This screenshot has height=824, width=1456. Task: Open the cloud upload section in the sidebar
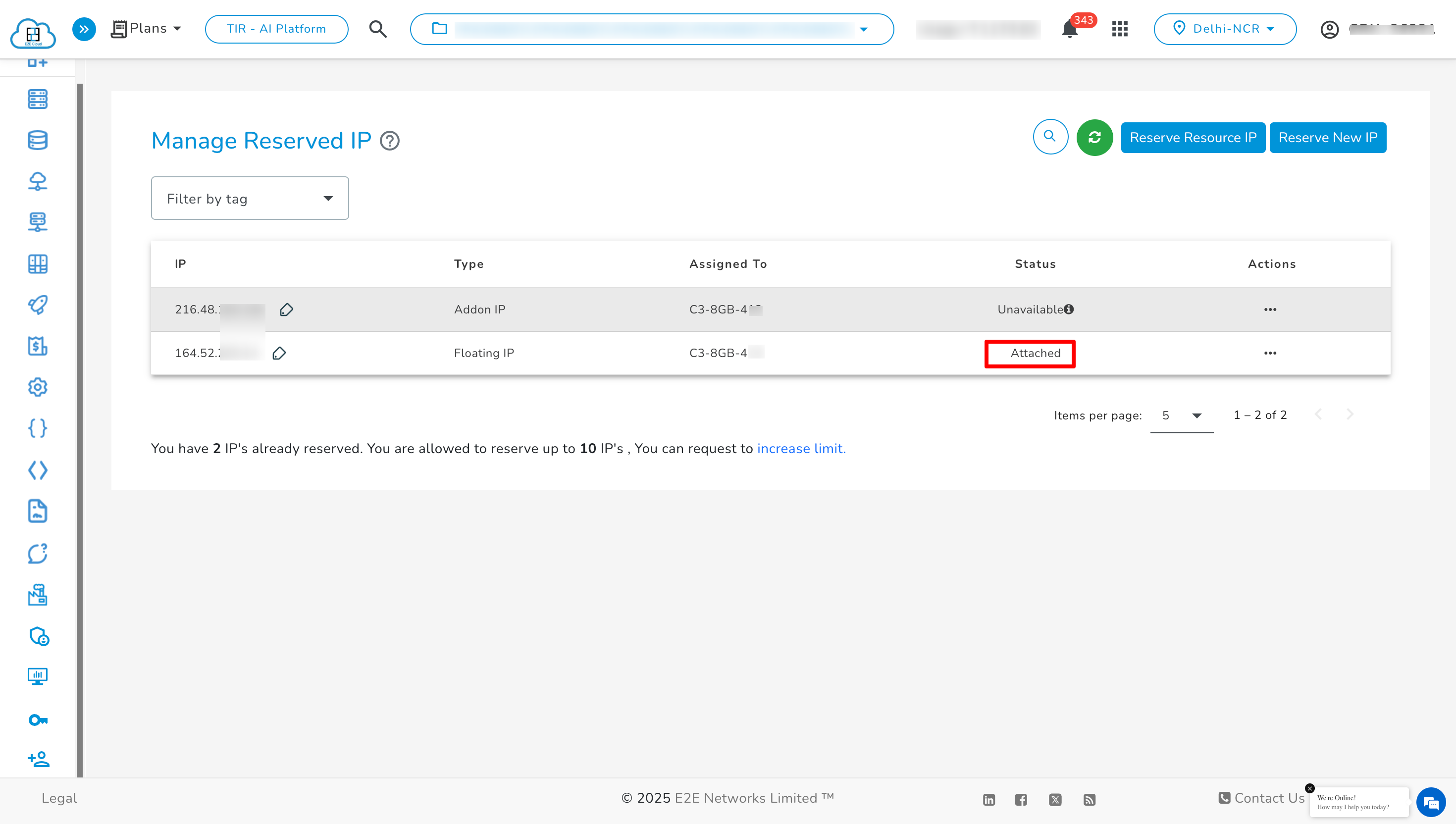37,181
